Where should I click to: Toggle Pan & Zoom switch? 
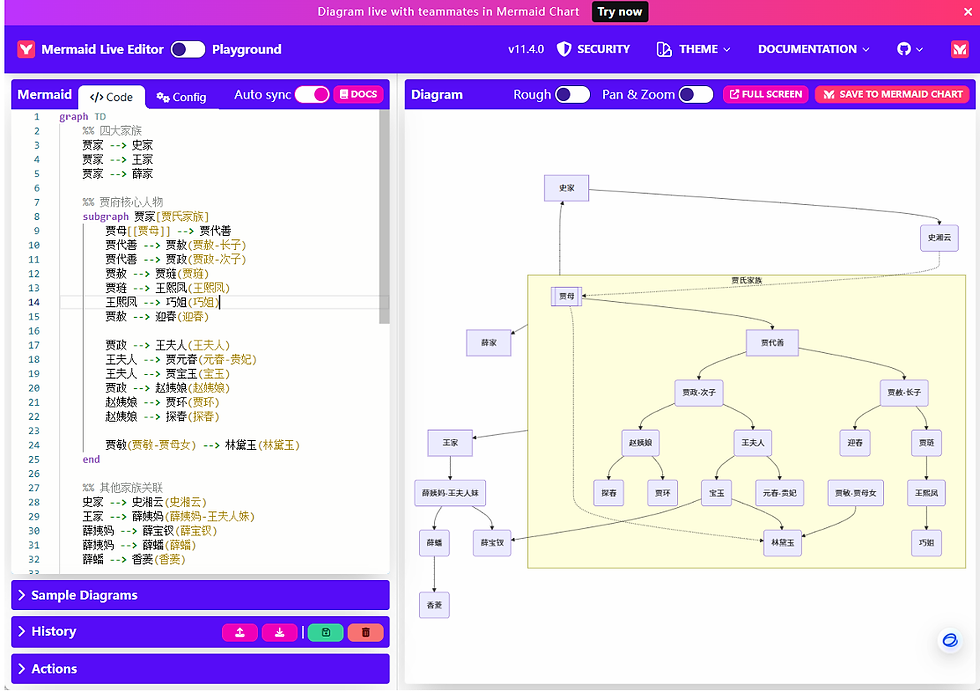[x=696, y=94]
